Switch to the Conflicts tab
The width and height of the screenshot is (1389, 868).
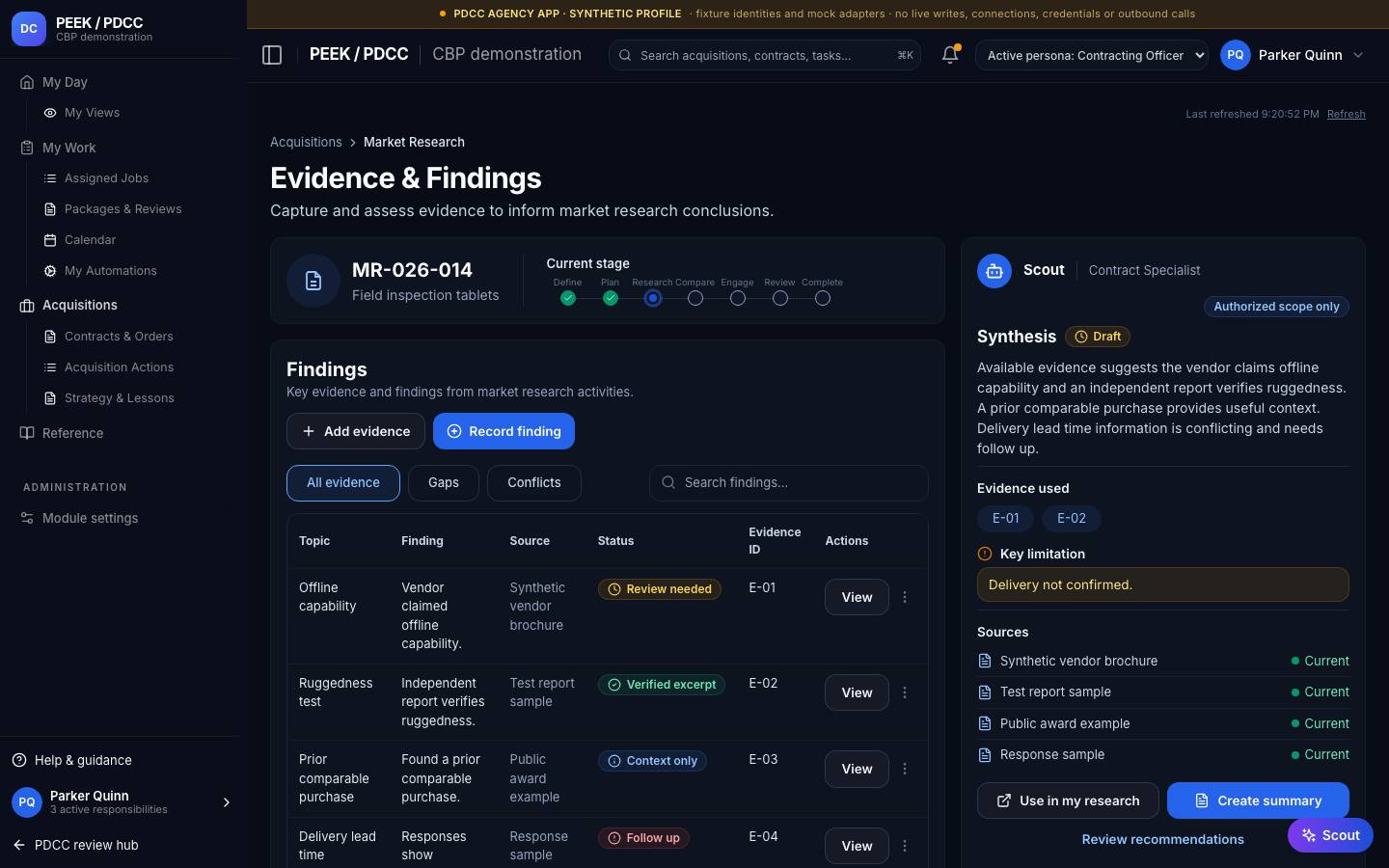click(534, 482)
